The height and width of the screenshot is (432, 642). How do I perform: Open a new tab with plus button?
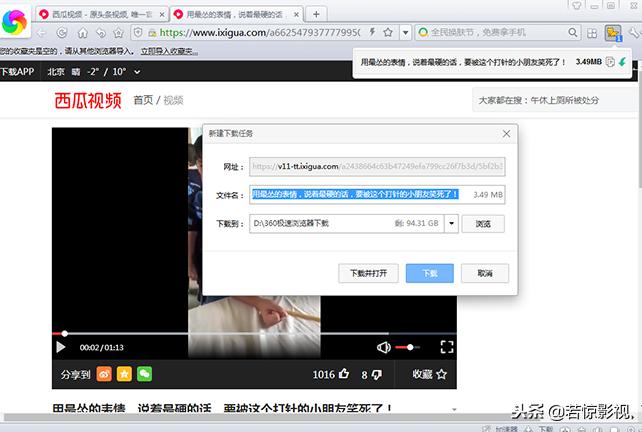coord(316,14)
